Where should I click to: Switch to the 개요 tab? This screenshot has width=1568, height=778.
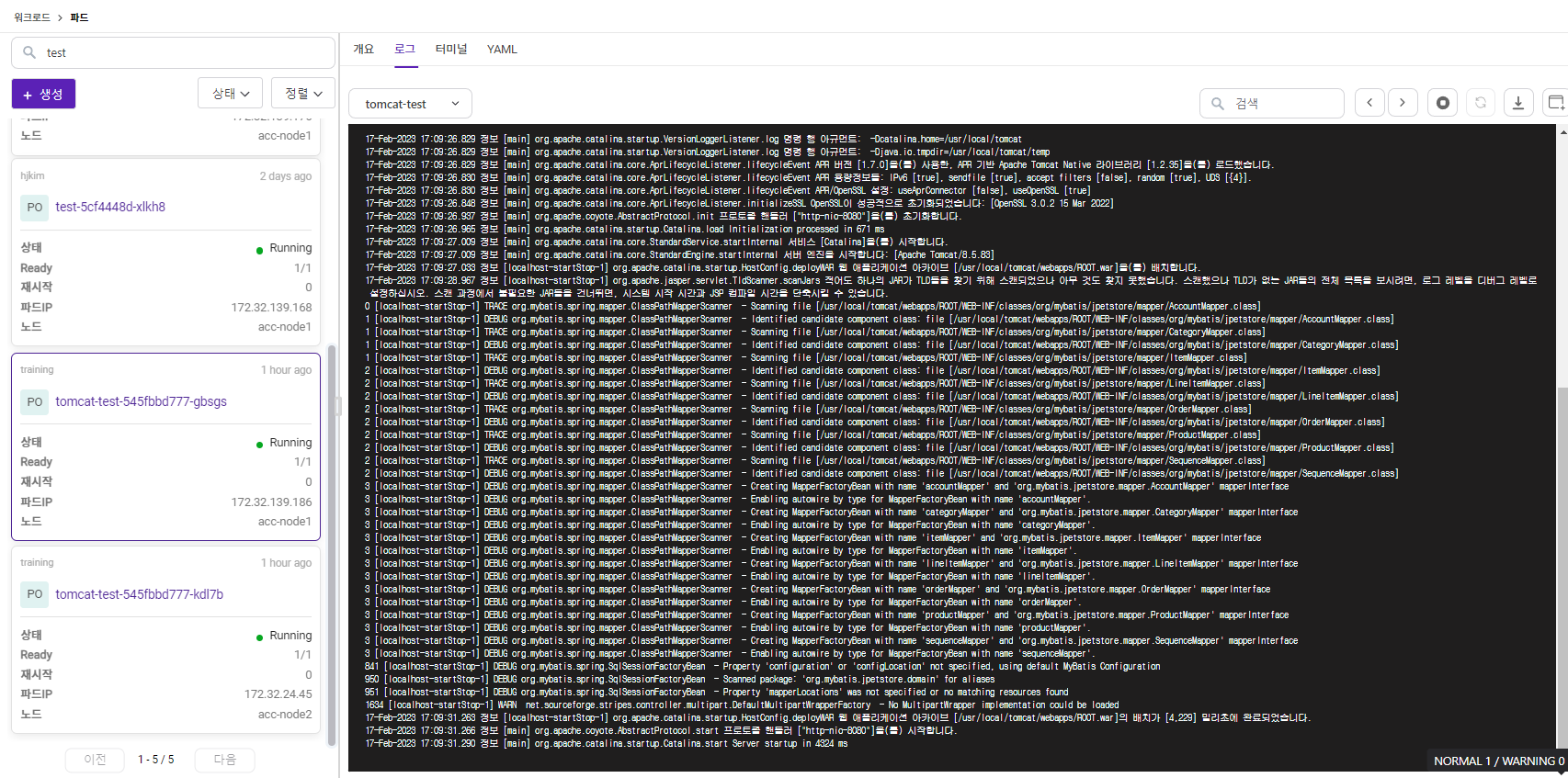click(x=364, y=50)
